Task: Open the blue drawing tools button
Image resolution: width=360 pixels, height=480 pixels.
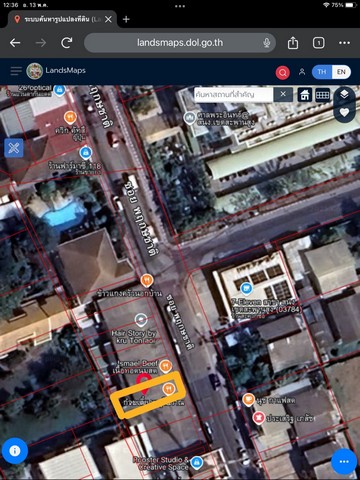Action: coord(14,148)
